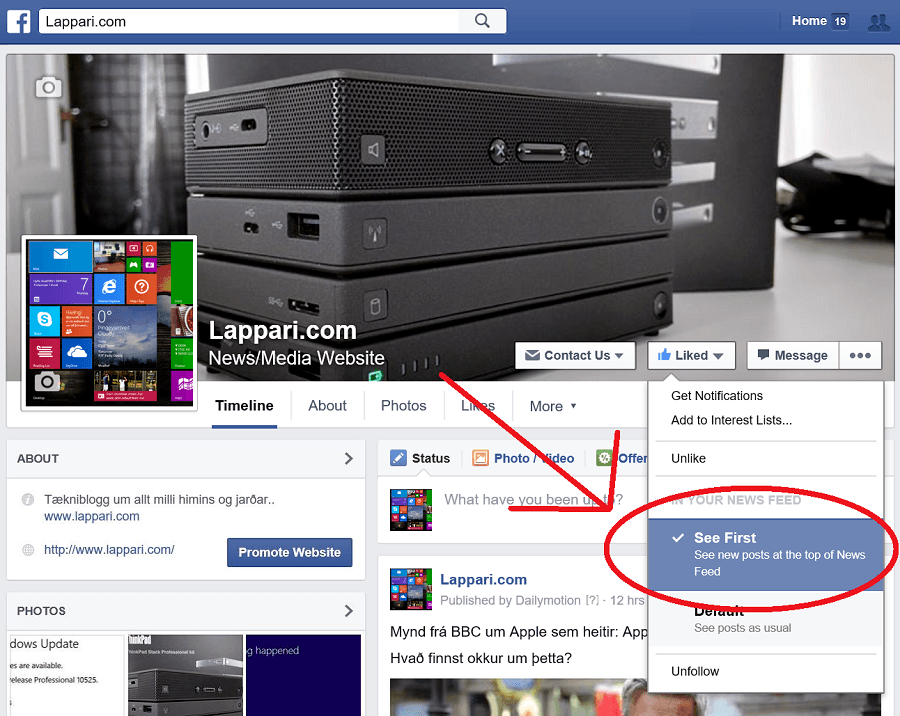Viewport: 900px width, 716px height.
Task: Click the What have you been up to box
Action: pos(533,500)
